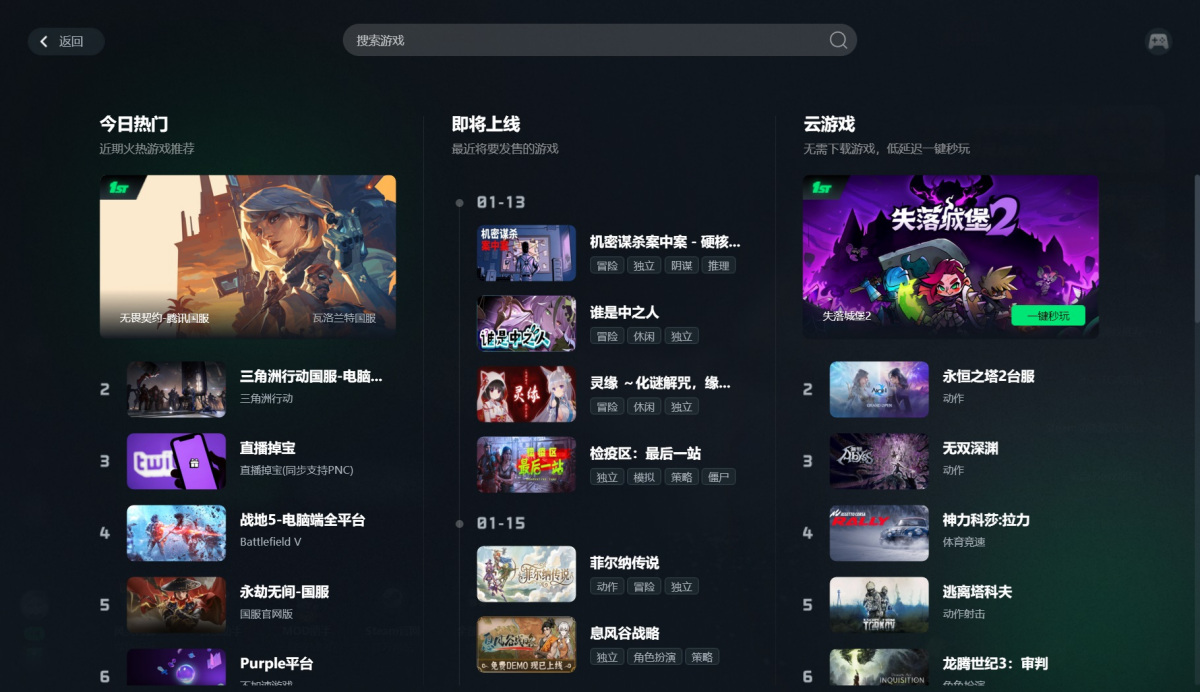Click the 僵尸 tag under 检疫区
This screenshot has height=692, width=1200.
[x=718, y=477]
